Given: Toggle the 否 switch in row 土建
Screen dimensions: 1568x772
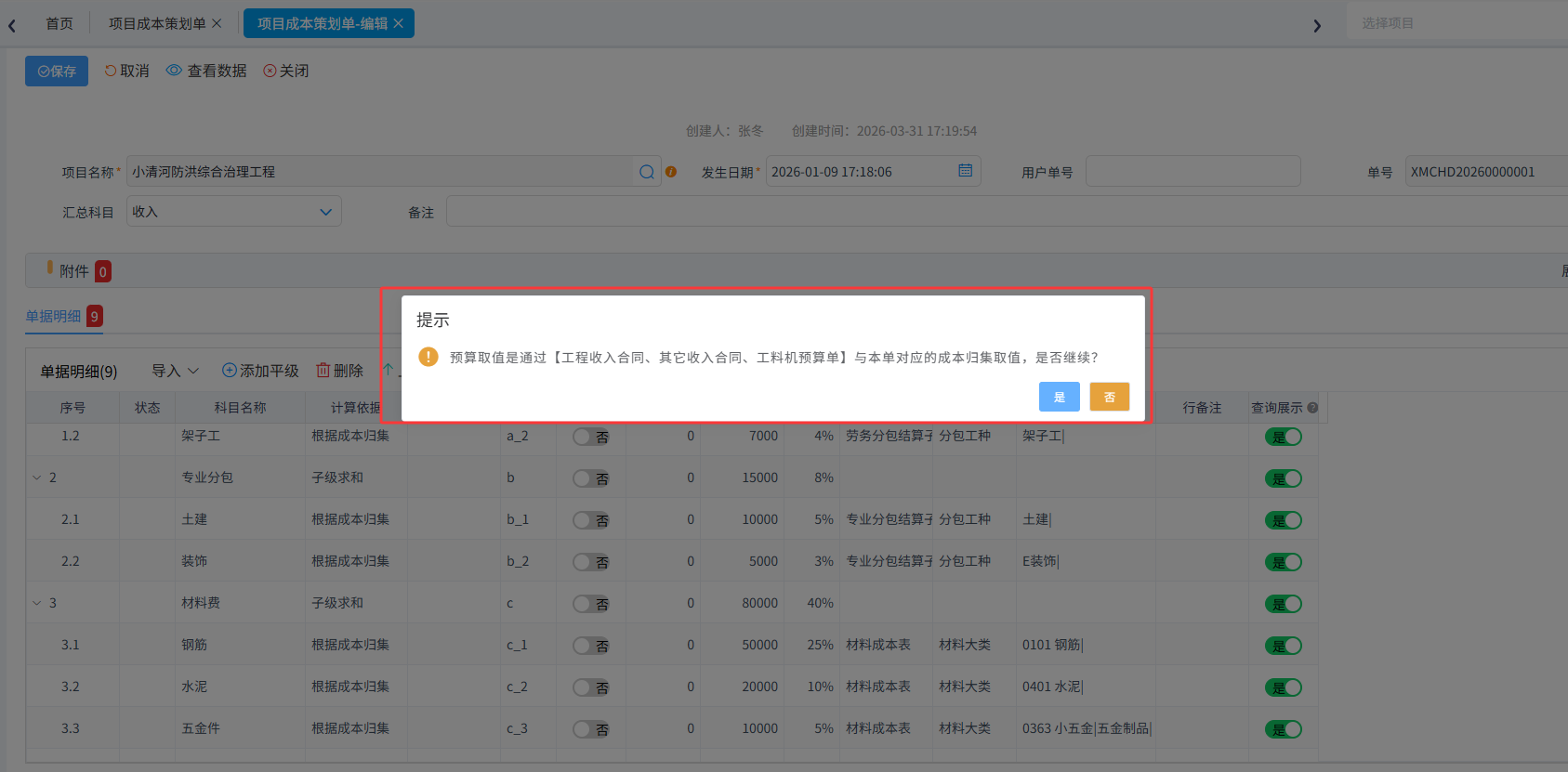Looking at the screenshot, I should tap(591, 520).
